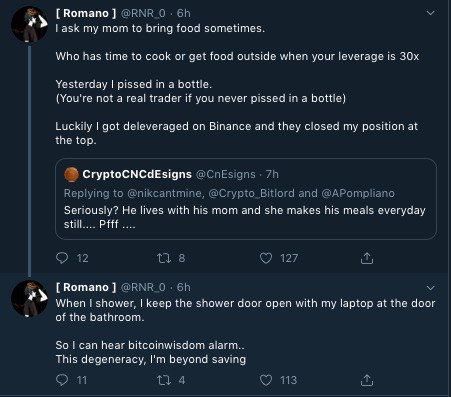This screenshot has width=451, height=397.
Task: Retweet the tweet with 8 retweets
Action: click(x=164, y=258)
